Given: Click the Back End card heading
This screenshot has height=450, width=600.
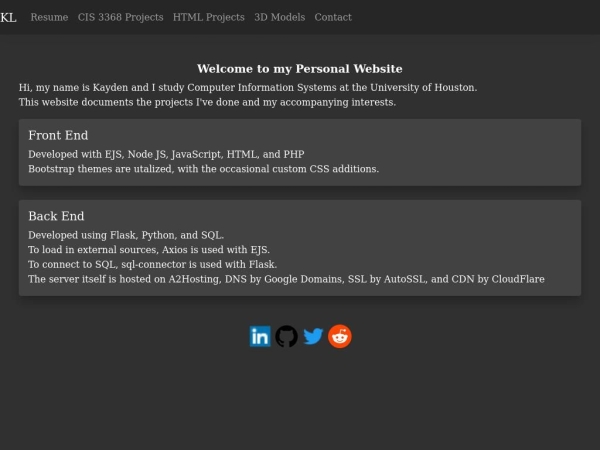Looking at the screenshot, I should pyautogui.click(x=56, y=216).
